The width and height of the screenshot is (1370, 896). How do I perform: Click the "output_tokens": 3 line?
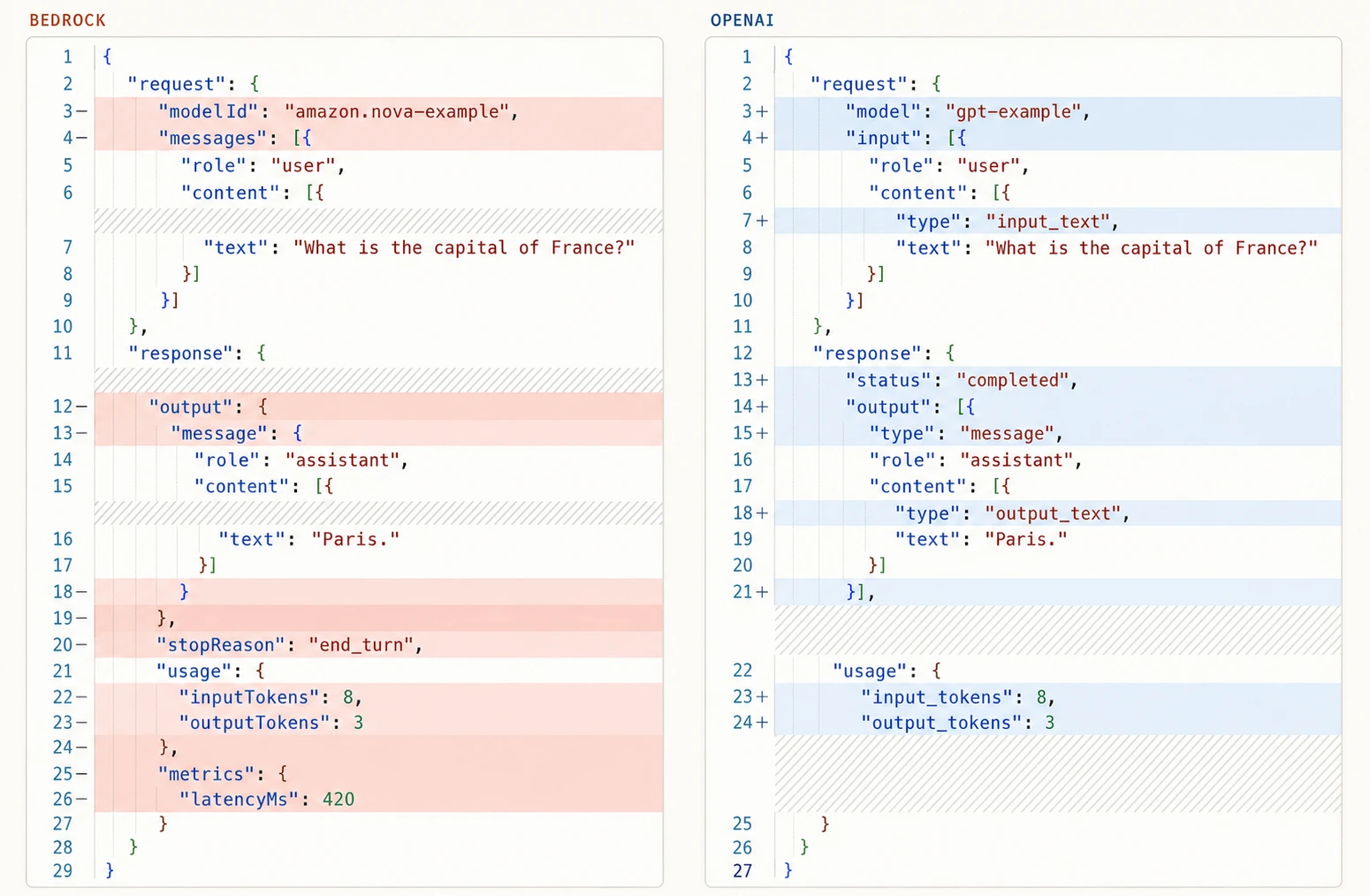1058,723
